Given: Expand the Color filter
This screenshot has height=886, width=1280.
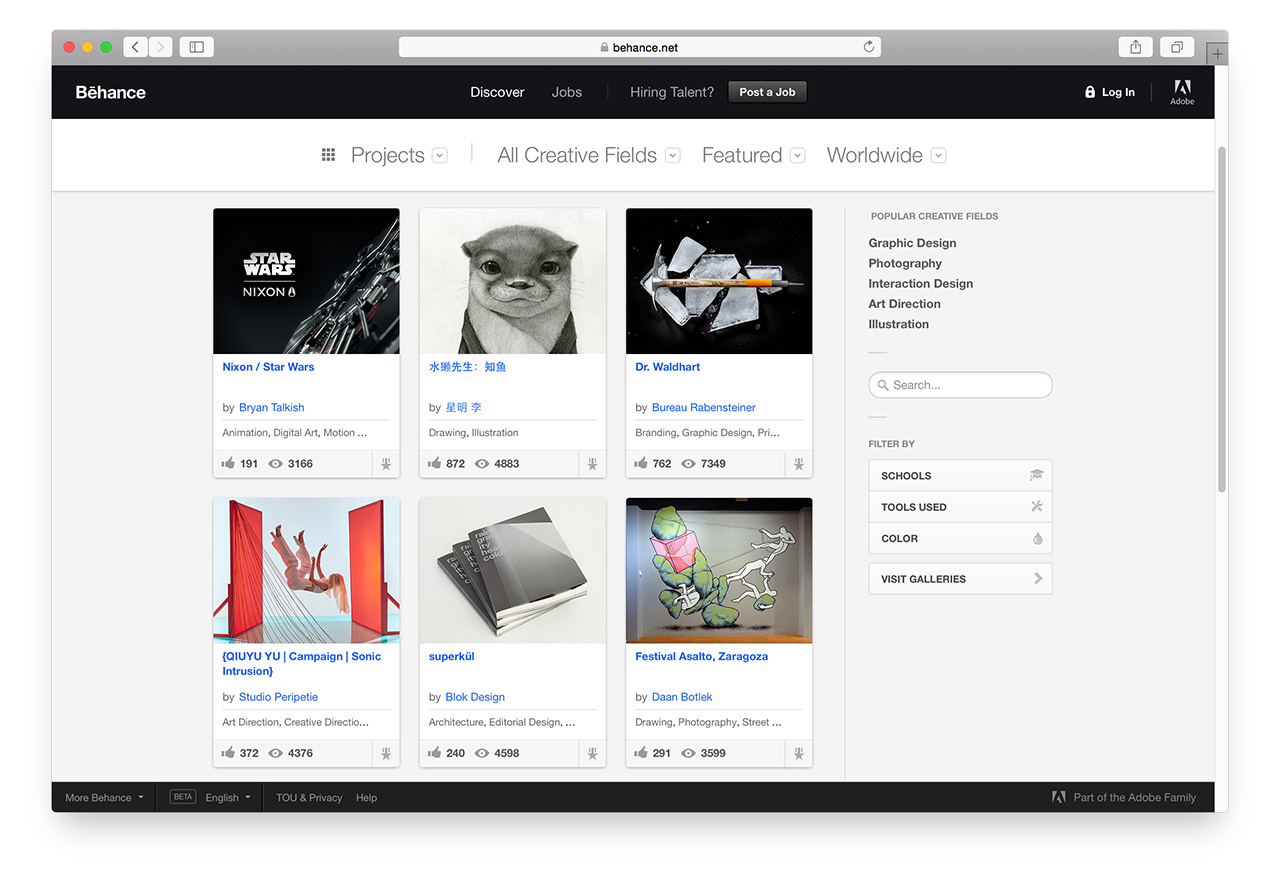Looking at the screenshot, I should coord(960,538).
